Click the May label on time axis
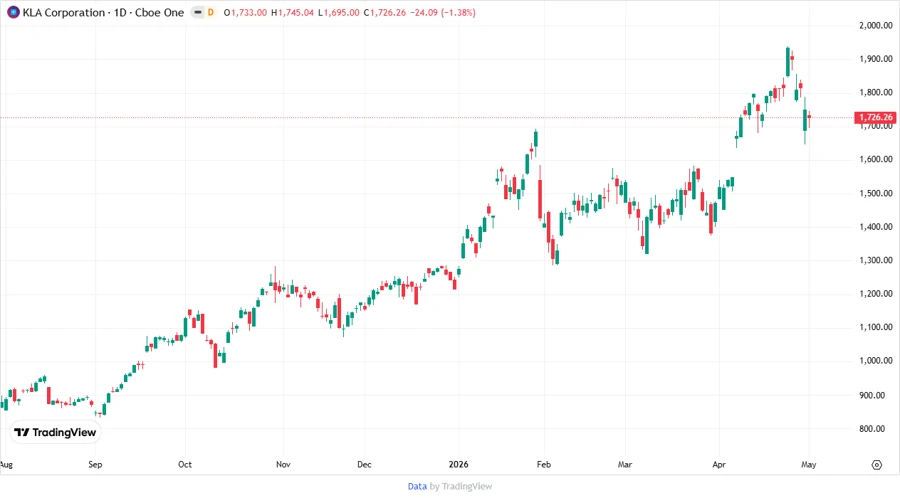This screenshot has width=900, height=498. pyautogui.click(x=809, y=465)
